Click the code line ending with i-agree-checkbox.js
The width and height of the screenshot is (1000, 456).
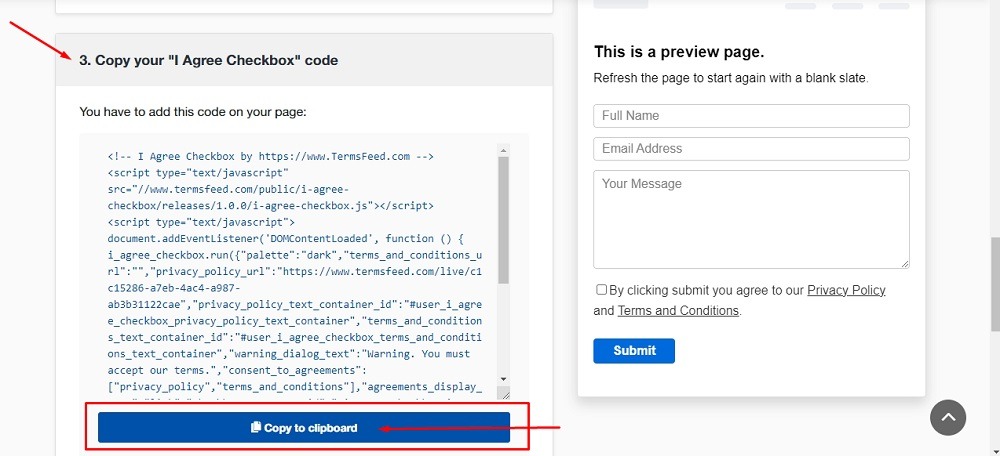coord(271,206)
